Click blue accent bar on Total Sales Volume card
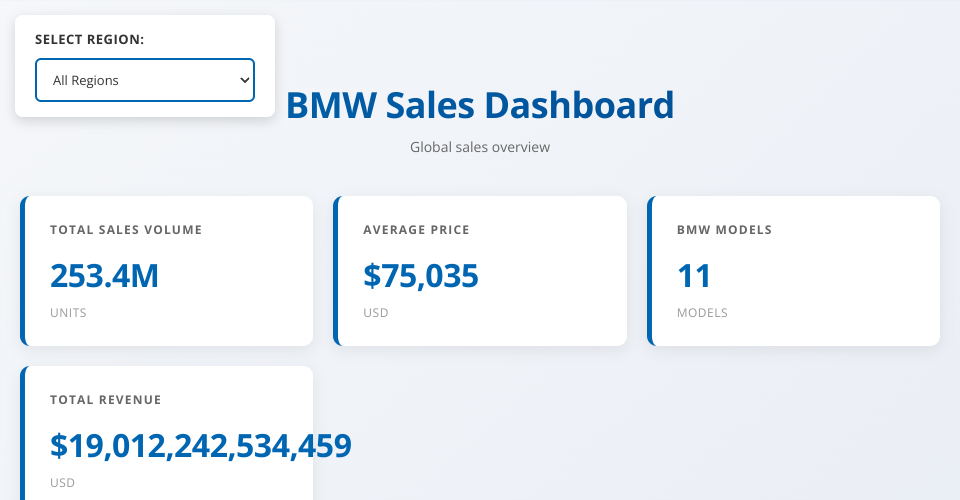Viewport: 960px width, 500px height. (x=22, y=271)
